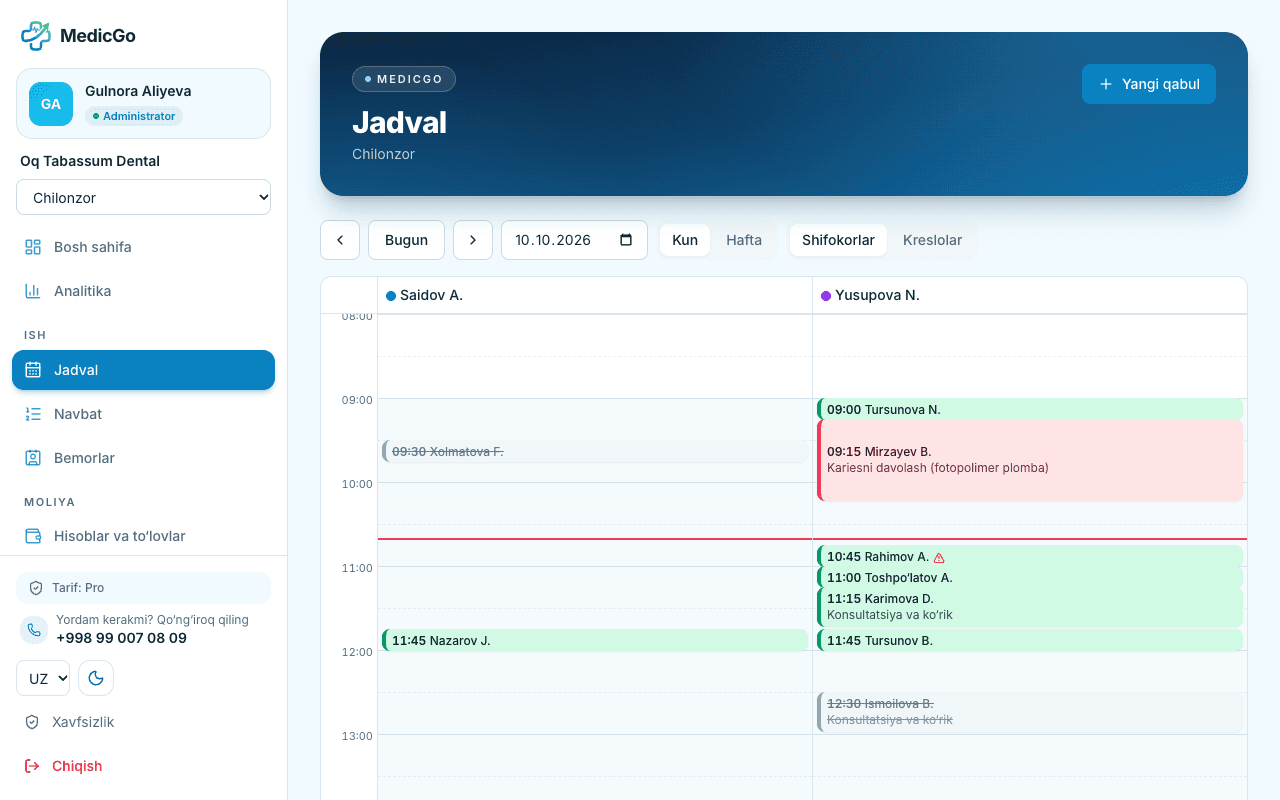
Task: Click the MedicGo logo icon
Action: click(36, 36)
